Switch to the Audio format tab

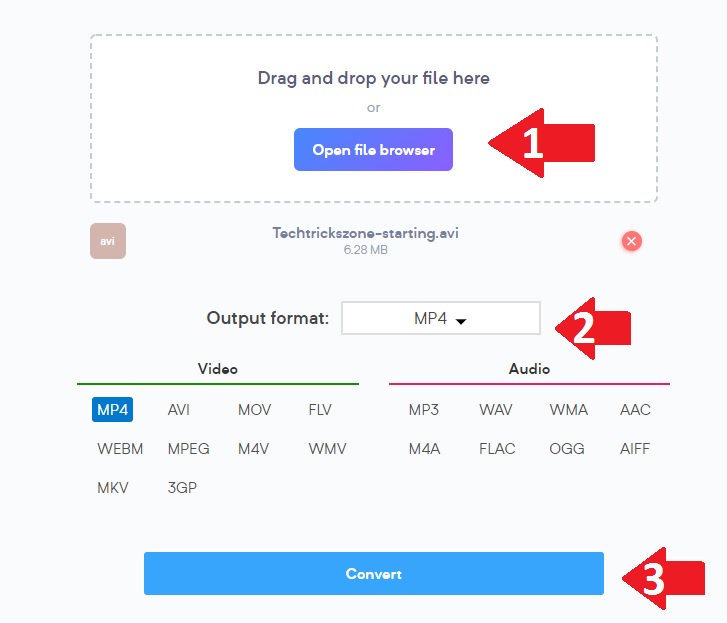(529, 369)
